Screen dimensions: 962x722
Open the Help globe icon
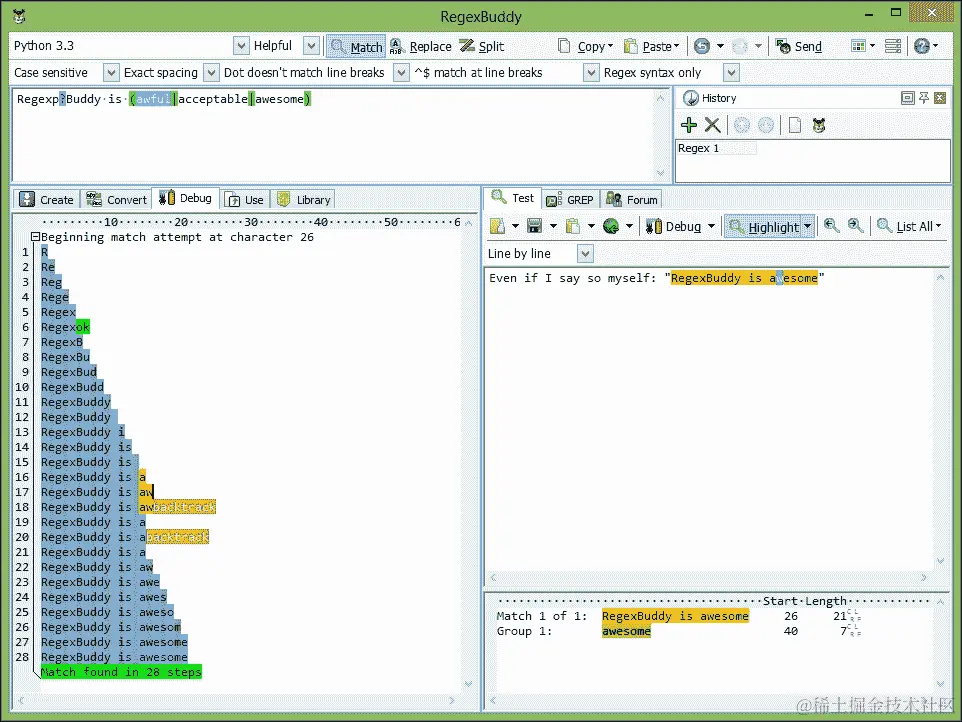pos(922,46)
